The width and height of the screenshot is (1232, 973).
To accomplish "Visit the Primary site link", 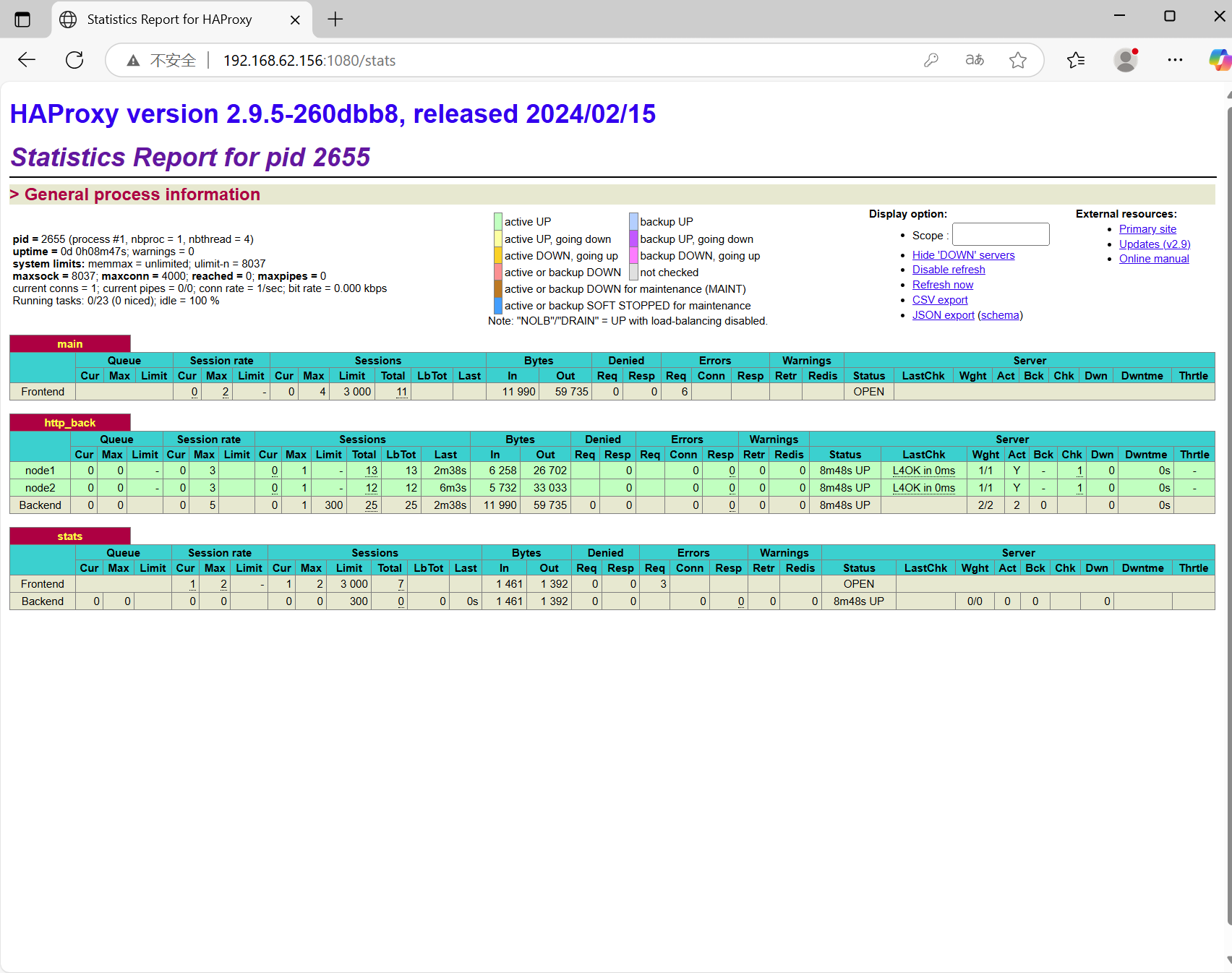I will [x=1147, y=229].
